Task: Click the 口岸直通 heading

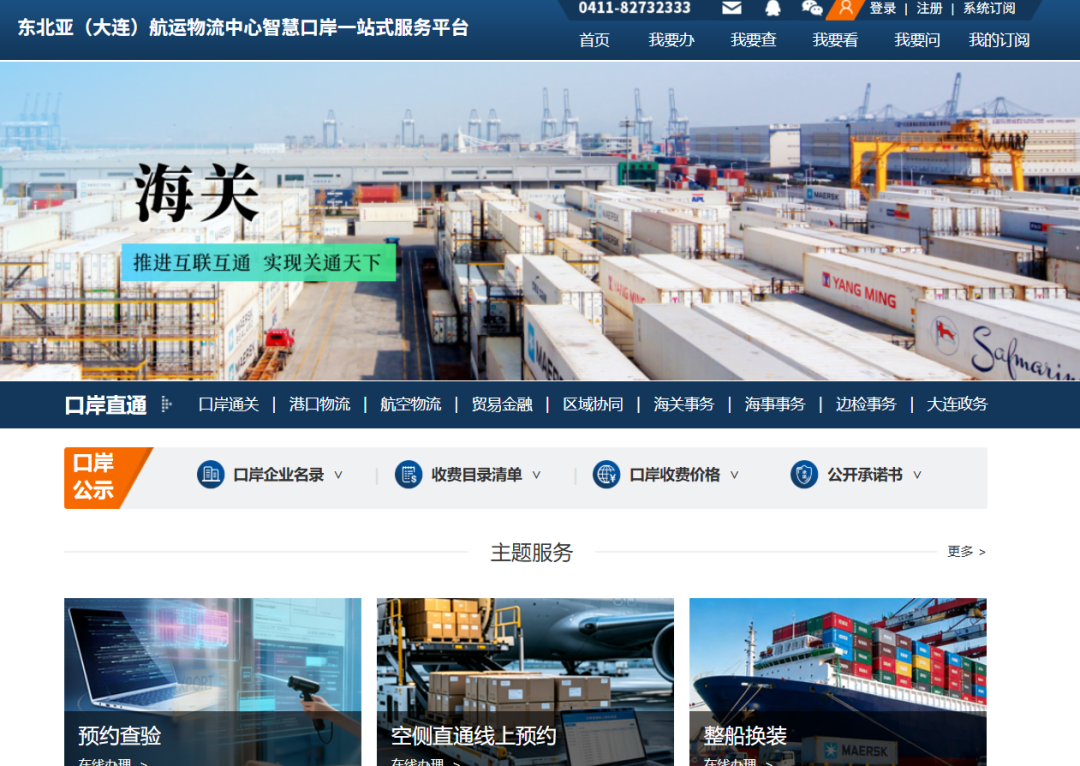Action: click(x=105, y=405)
